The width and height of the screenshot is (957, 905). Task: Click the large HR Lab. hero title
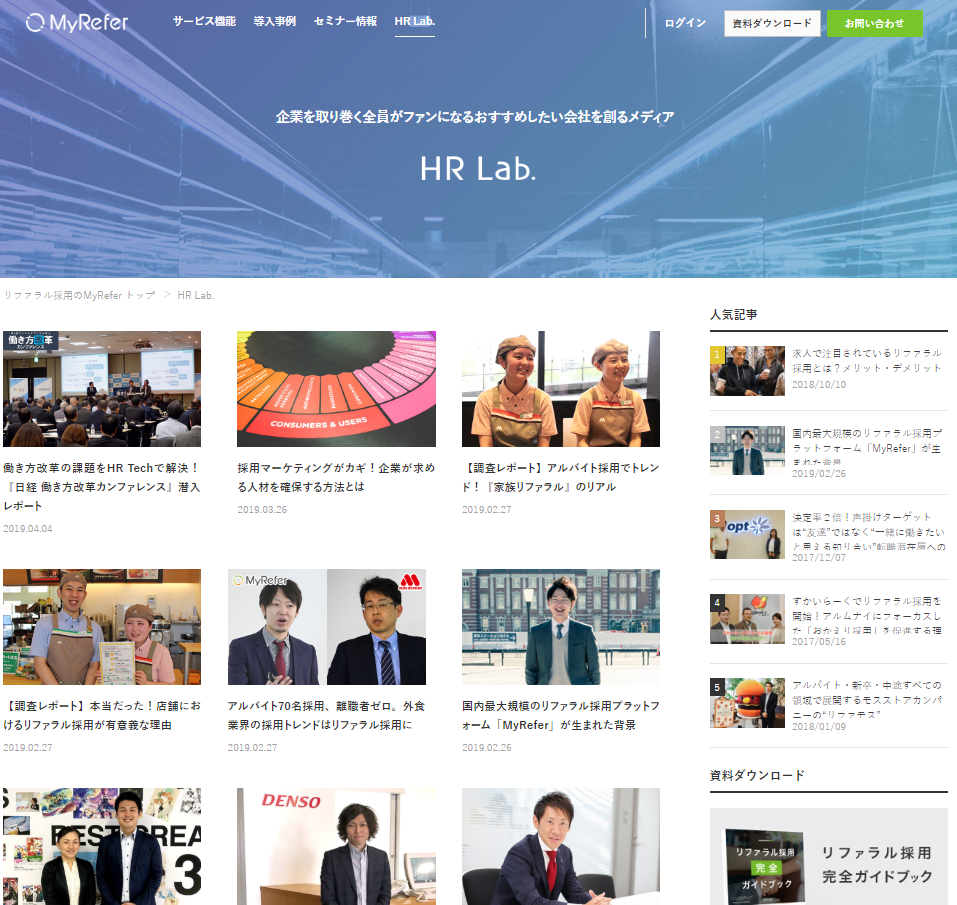click(x=478, y=169)
